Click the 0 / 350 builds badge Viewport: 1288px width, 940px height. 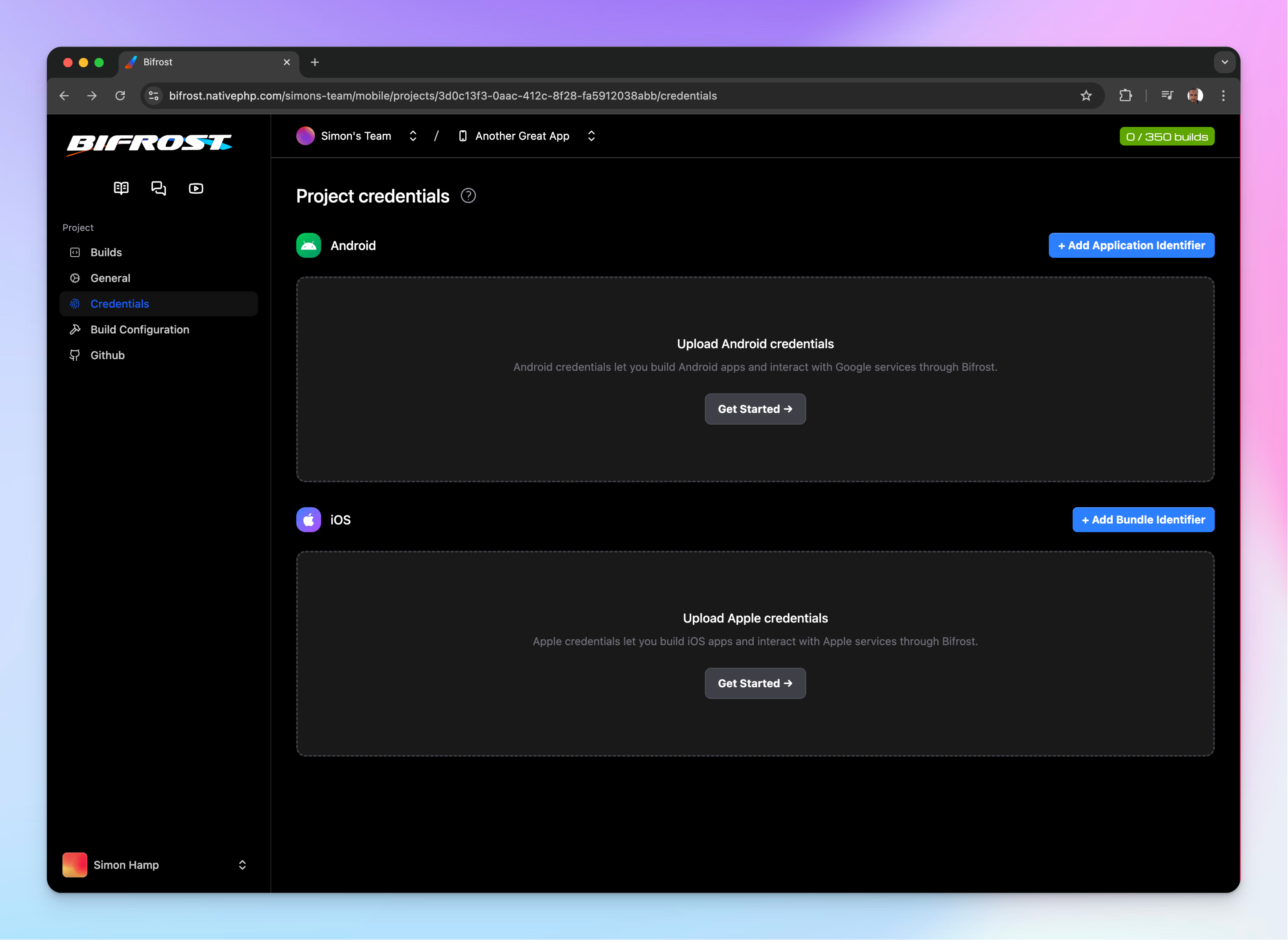pyautogui.click(x=1167, y=137)
